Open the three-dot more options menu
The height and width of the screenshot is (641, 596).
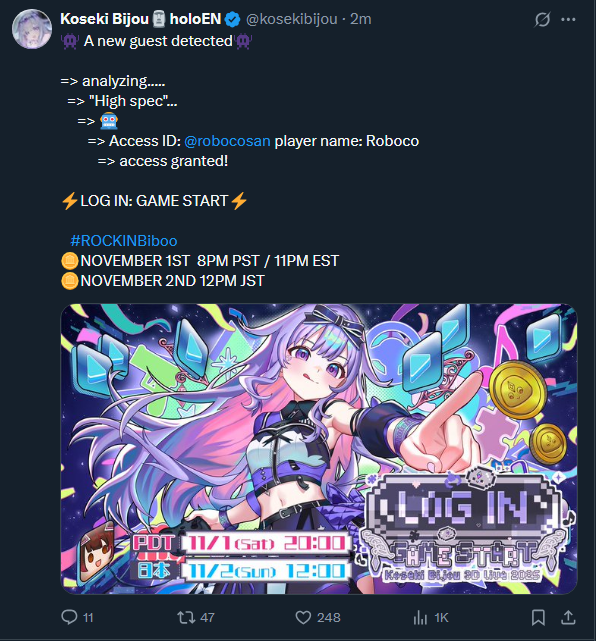tap(568, 19)
